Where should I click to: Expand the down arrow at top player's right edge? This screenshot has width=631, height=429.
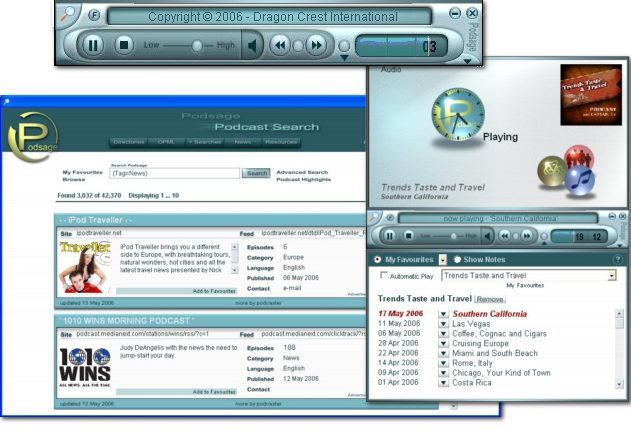click(x=467, y=61)
